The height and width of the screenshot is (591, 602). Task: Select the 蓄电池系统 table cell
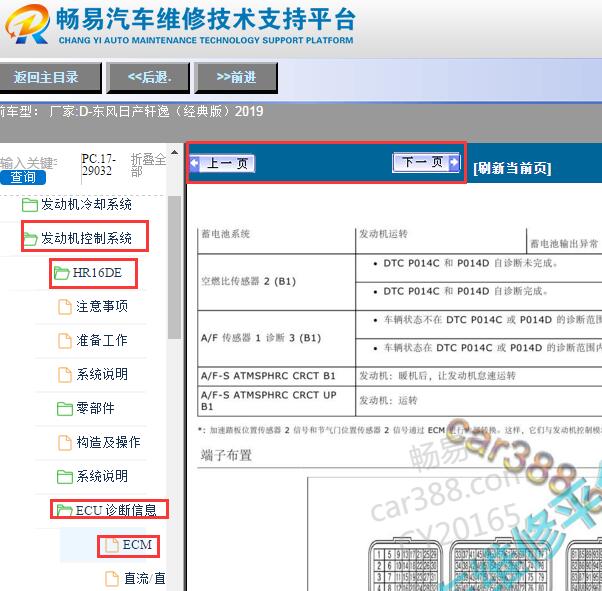click(x=276, y=241)
